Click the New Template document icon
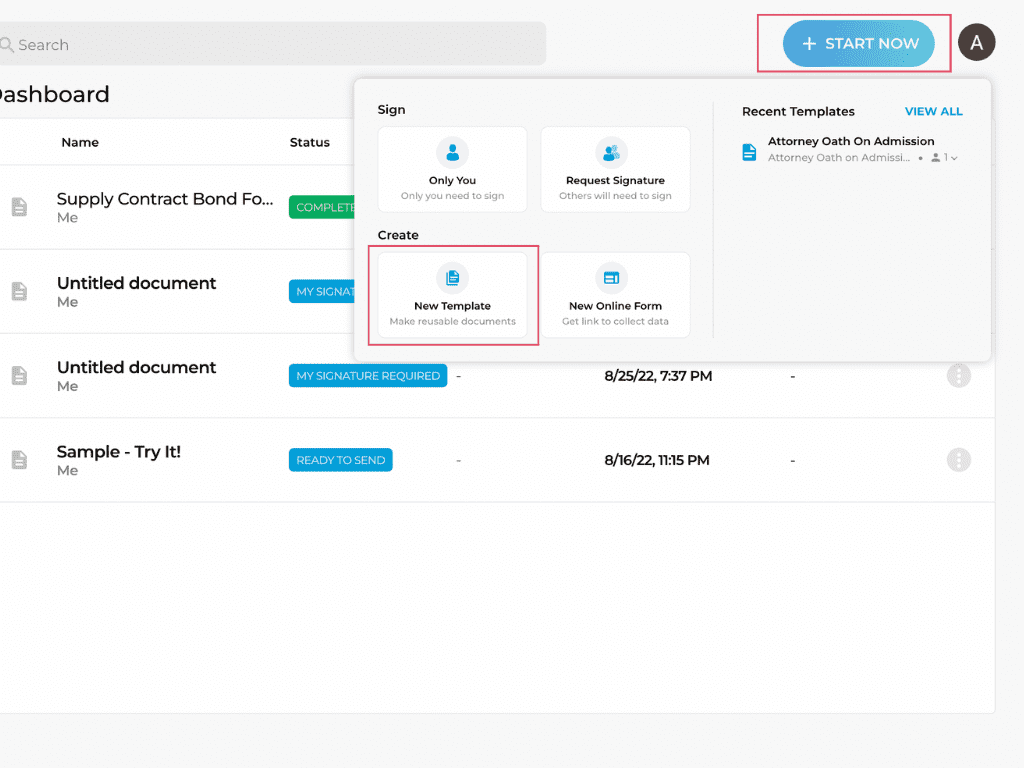 point(453,278)
